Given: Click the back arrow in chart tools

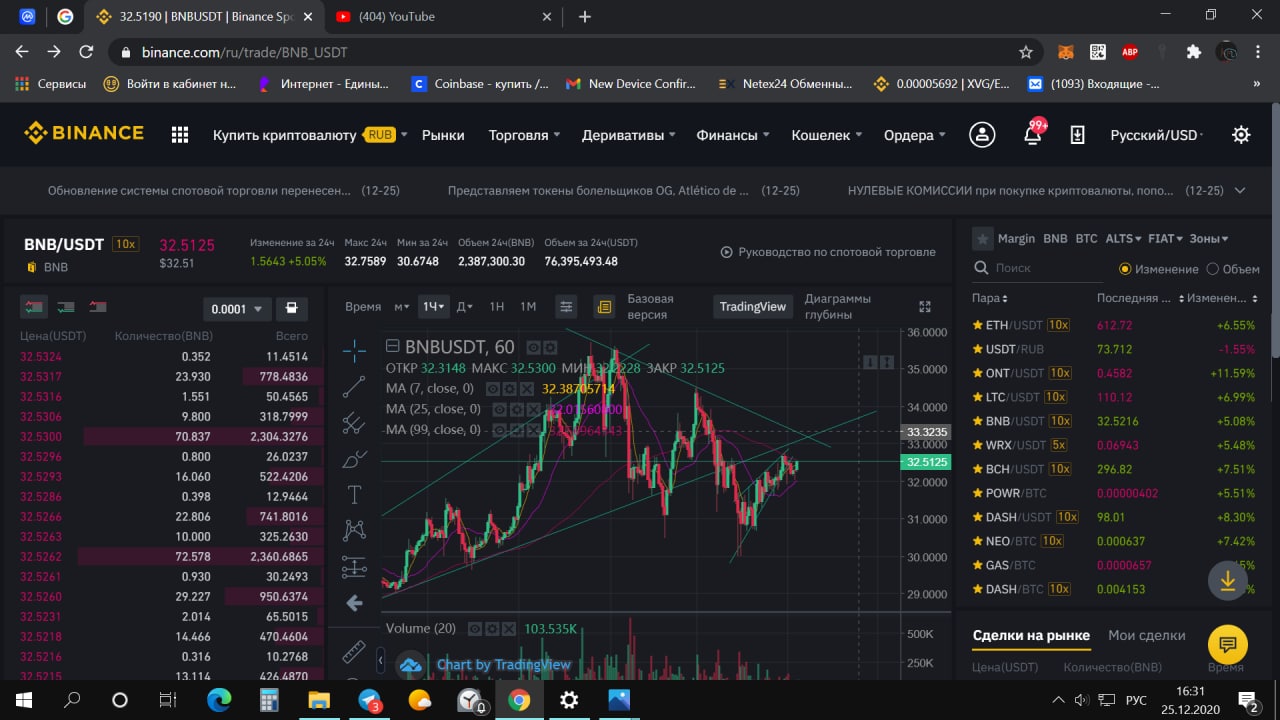Looking at the screenshot, I should pyautogui.click(x=354, y=603).
